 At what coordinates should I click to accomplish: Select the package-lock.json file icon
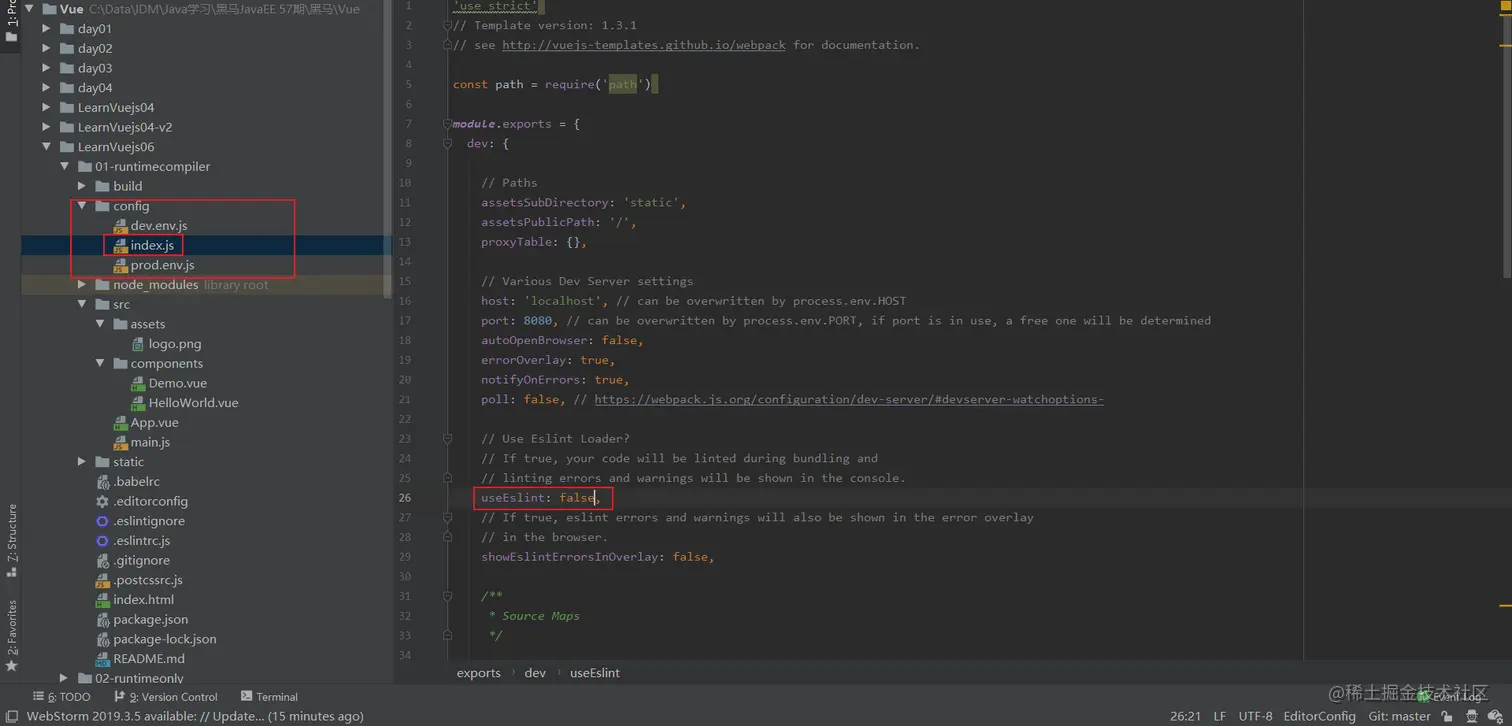coord(102,640)
